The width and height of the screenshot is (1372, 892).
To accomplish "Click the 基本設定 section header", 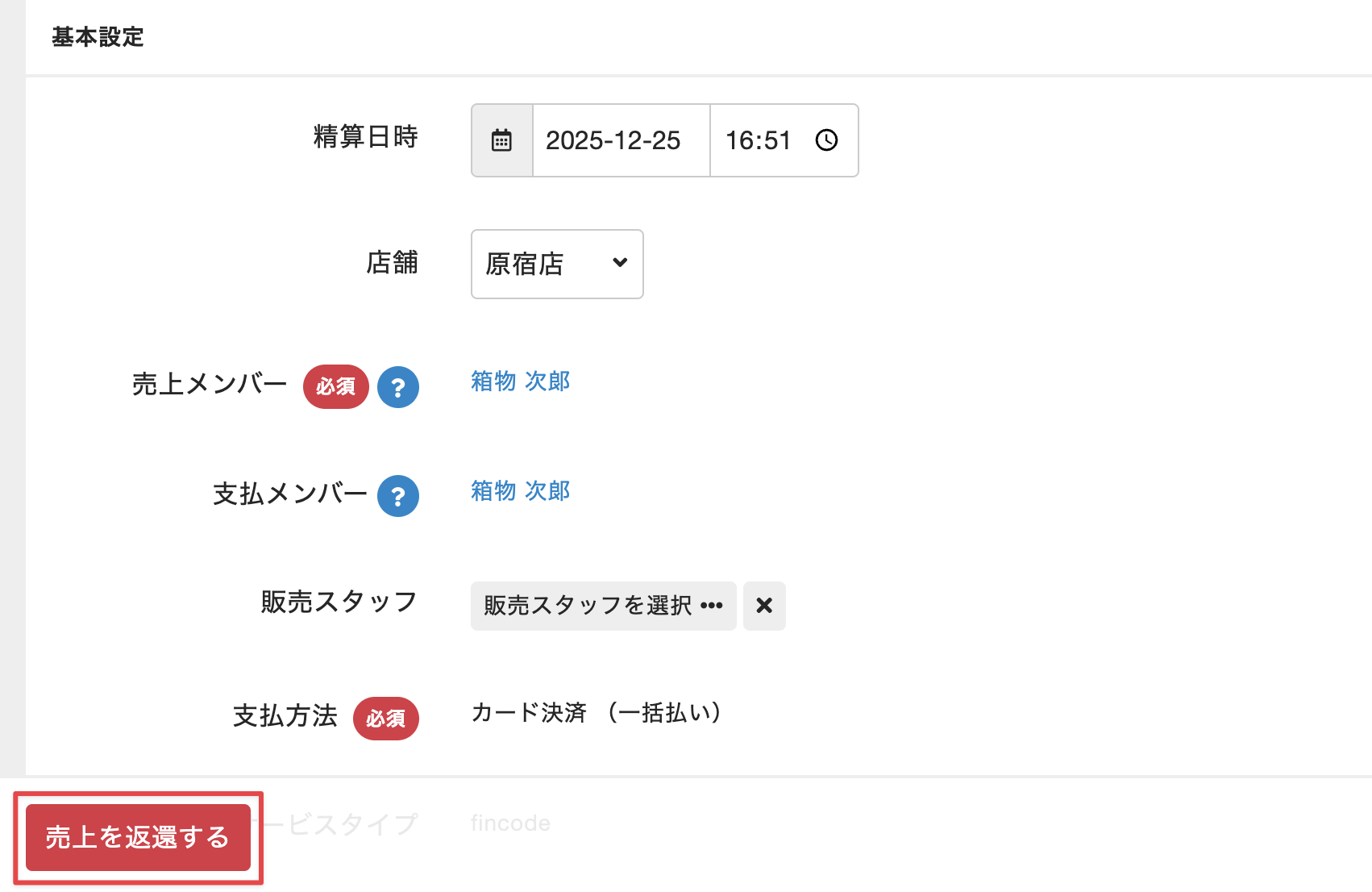I will [x=98, y=36].
